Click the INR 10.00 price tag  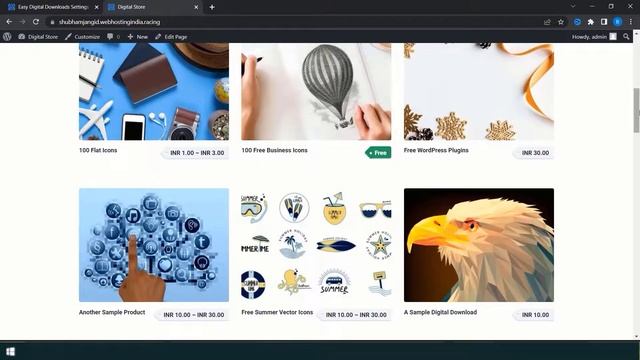(x=533, y=315)
